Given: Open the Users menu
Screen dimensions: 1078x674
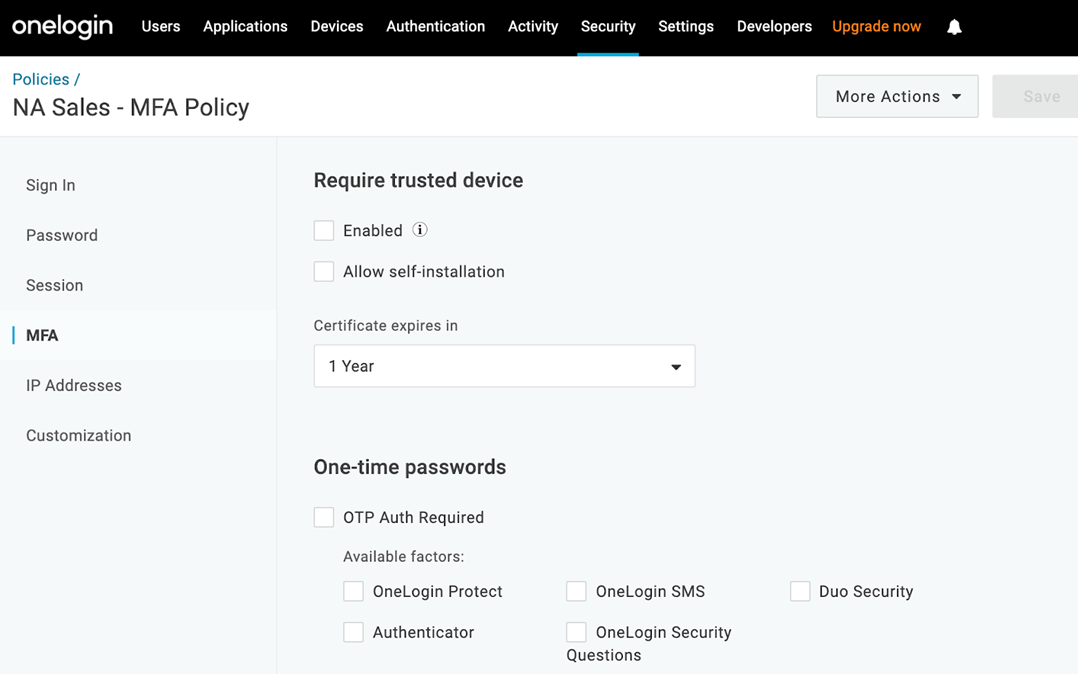Looking at the screenshot, I should coord(161,26).
